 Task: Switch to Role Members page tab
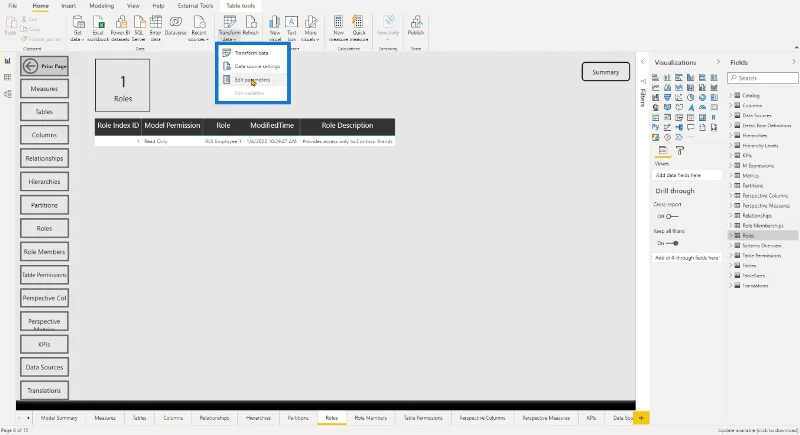(x=370, y=418)
